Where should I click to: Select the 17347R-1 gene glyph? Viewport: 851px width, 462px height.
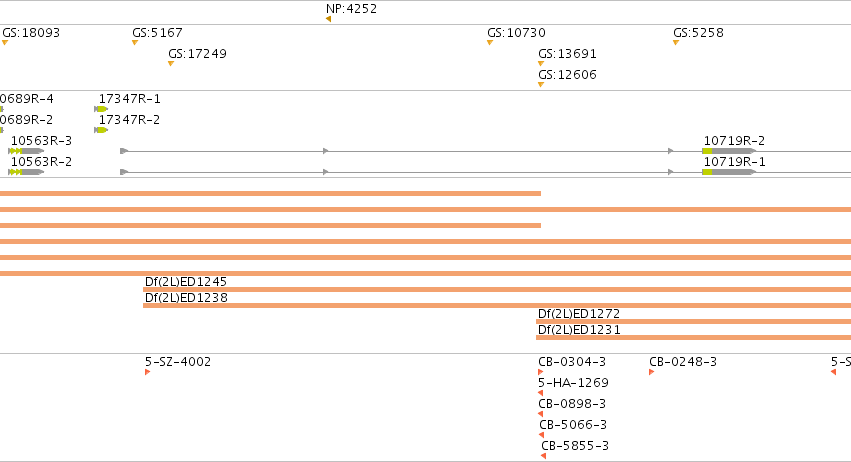click(101, 109)
